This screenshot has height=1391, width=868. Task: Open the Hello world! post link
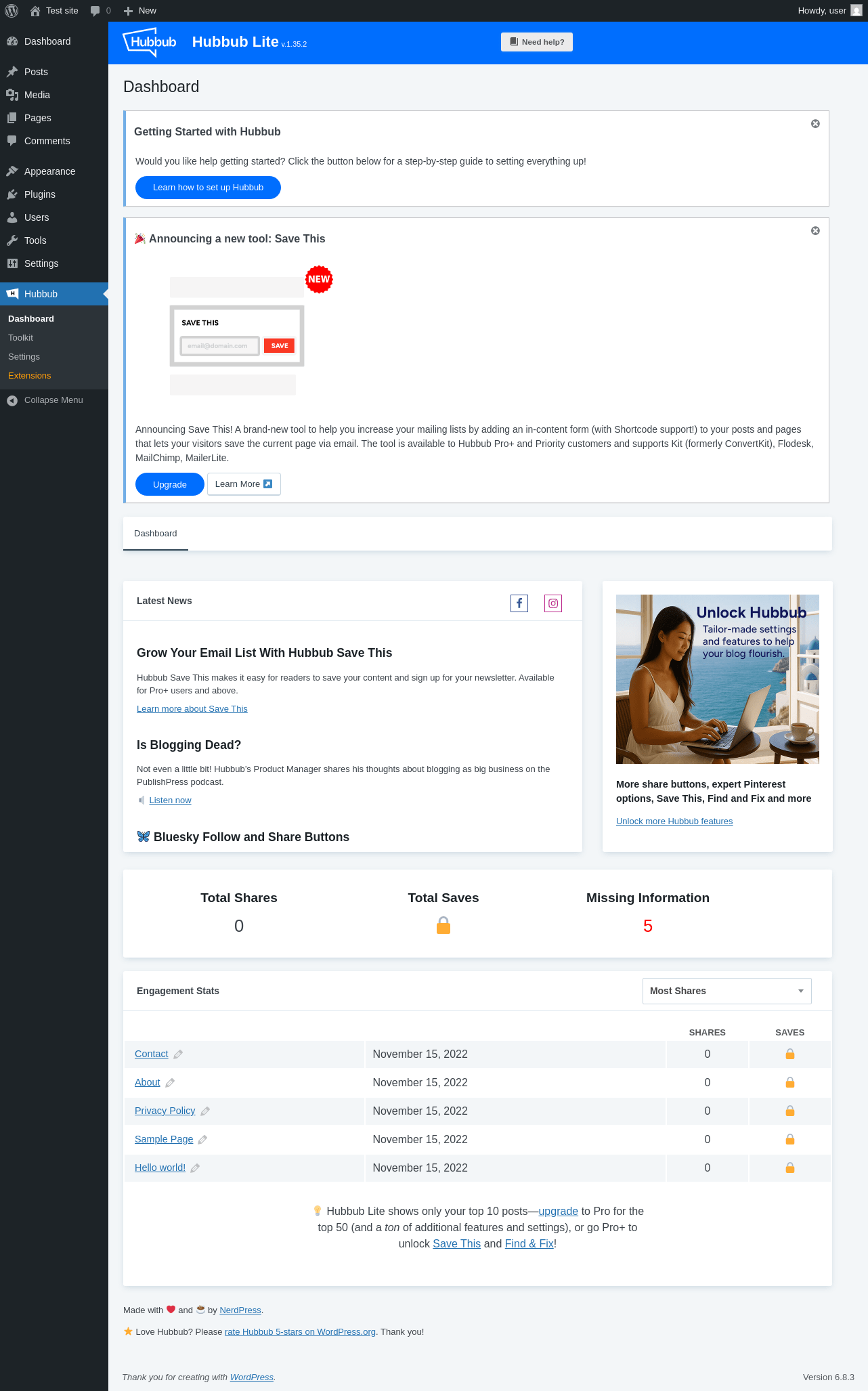point(160,1168)
